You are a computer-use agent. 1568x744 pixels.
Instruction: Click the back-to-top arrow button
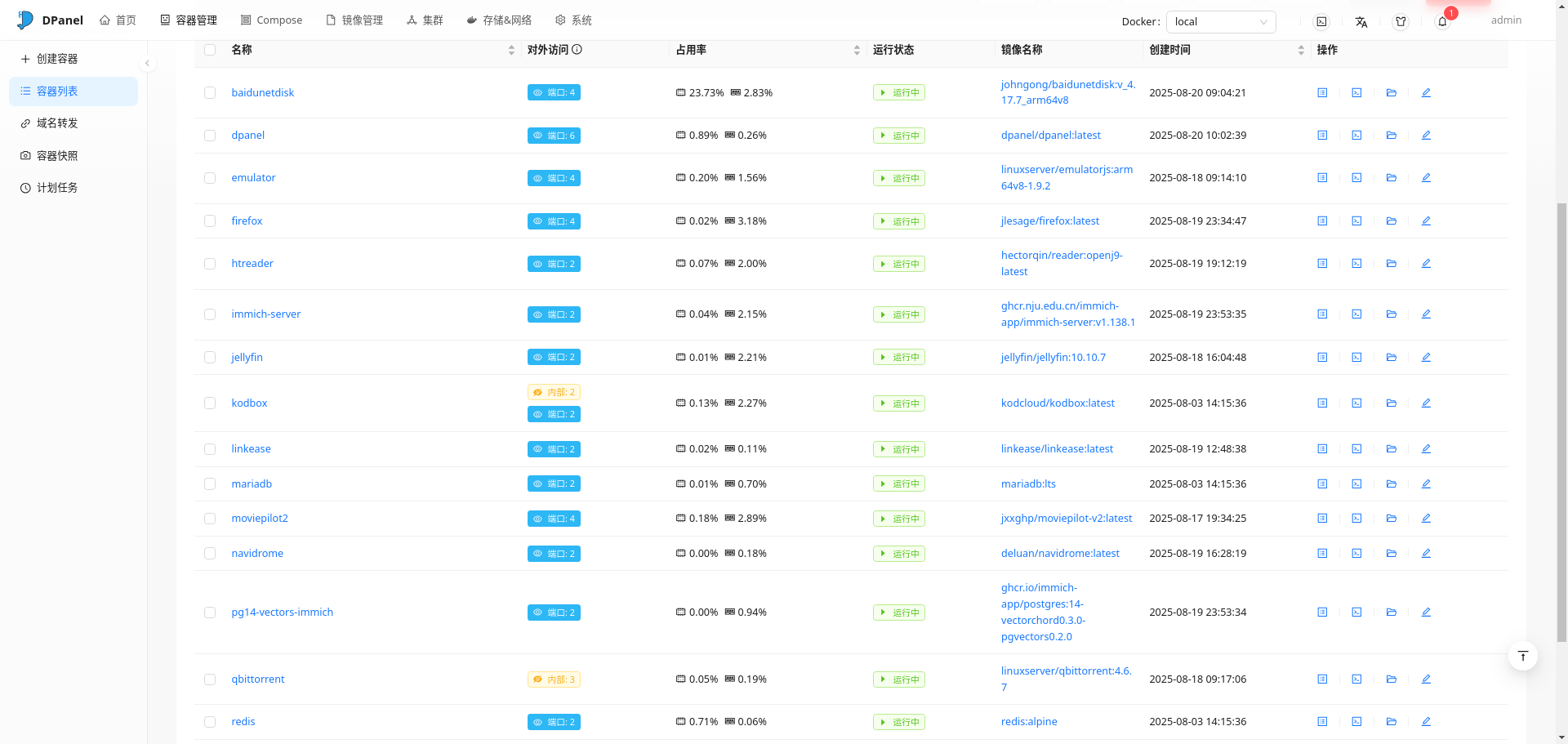tap(1523, 657)
